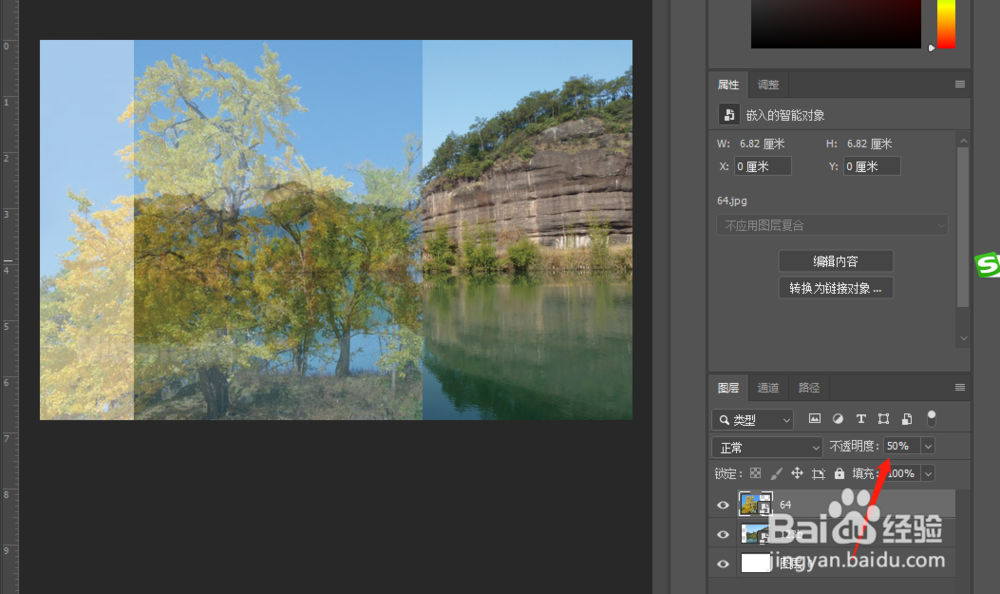1000x594 pixels.
Task: Open the blend mode dropdown showing 正常
Action: 766,446
